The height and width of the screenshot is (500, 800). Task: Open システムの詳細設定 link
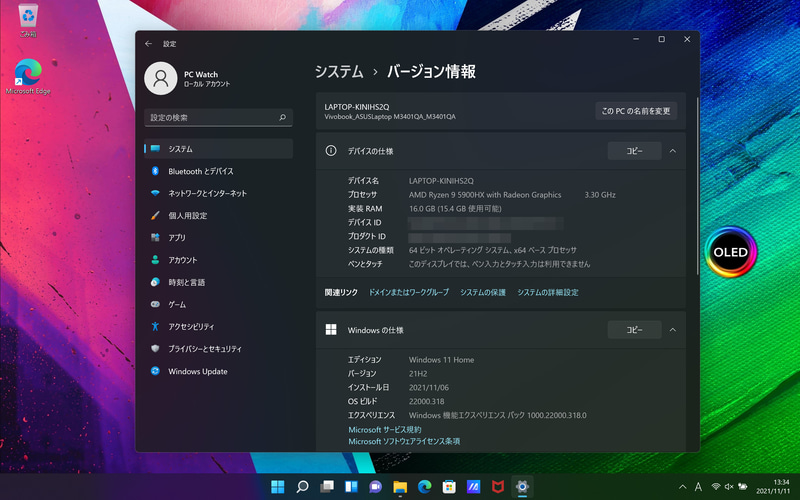(x=548, y=292)
